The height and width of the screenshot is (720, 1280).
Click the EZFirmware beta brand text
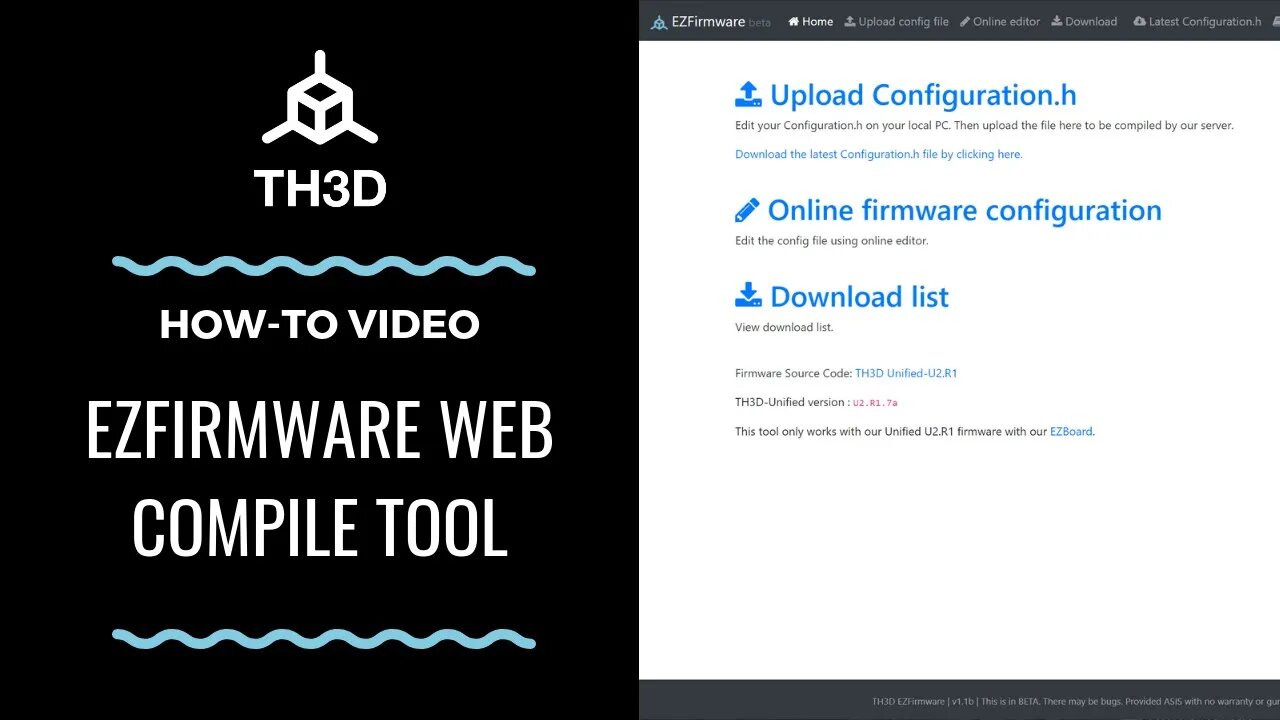[721, 21]
